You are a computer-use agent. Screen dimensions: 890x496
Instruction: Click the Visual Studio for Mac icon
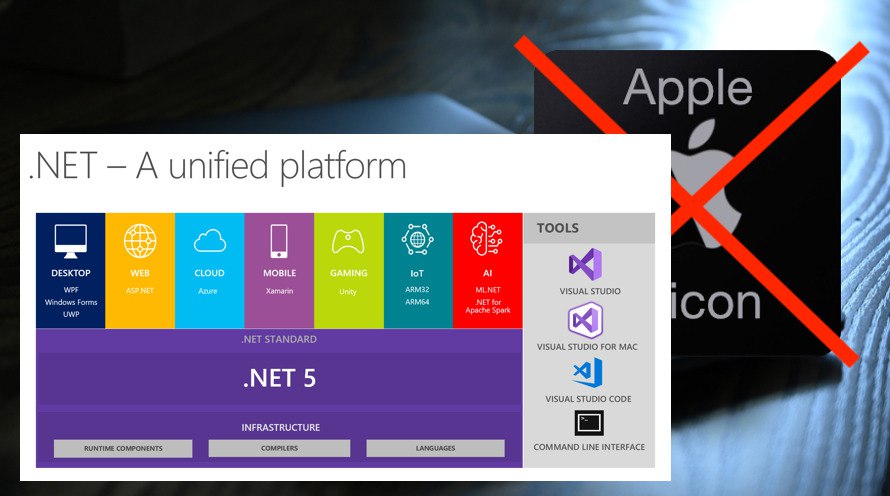point(586,320)
